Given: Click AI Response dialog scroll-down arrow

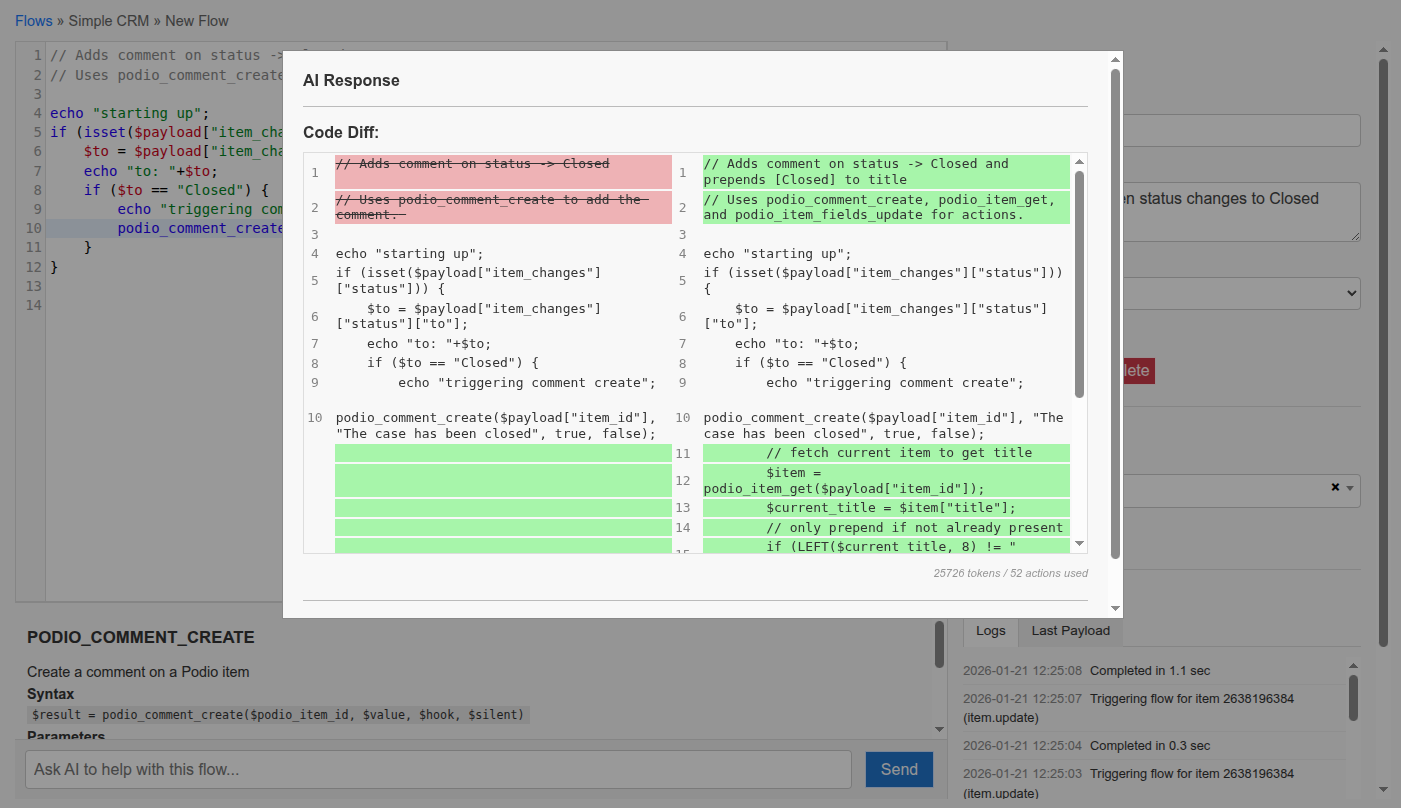Looking at the screenshot, I should (x=1115, y=608).
